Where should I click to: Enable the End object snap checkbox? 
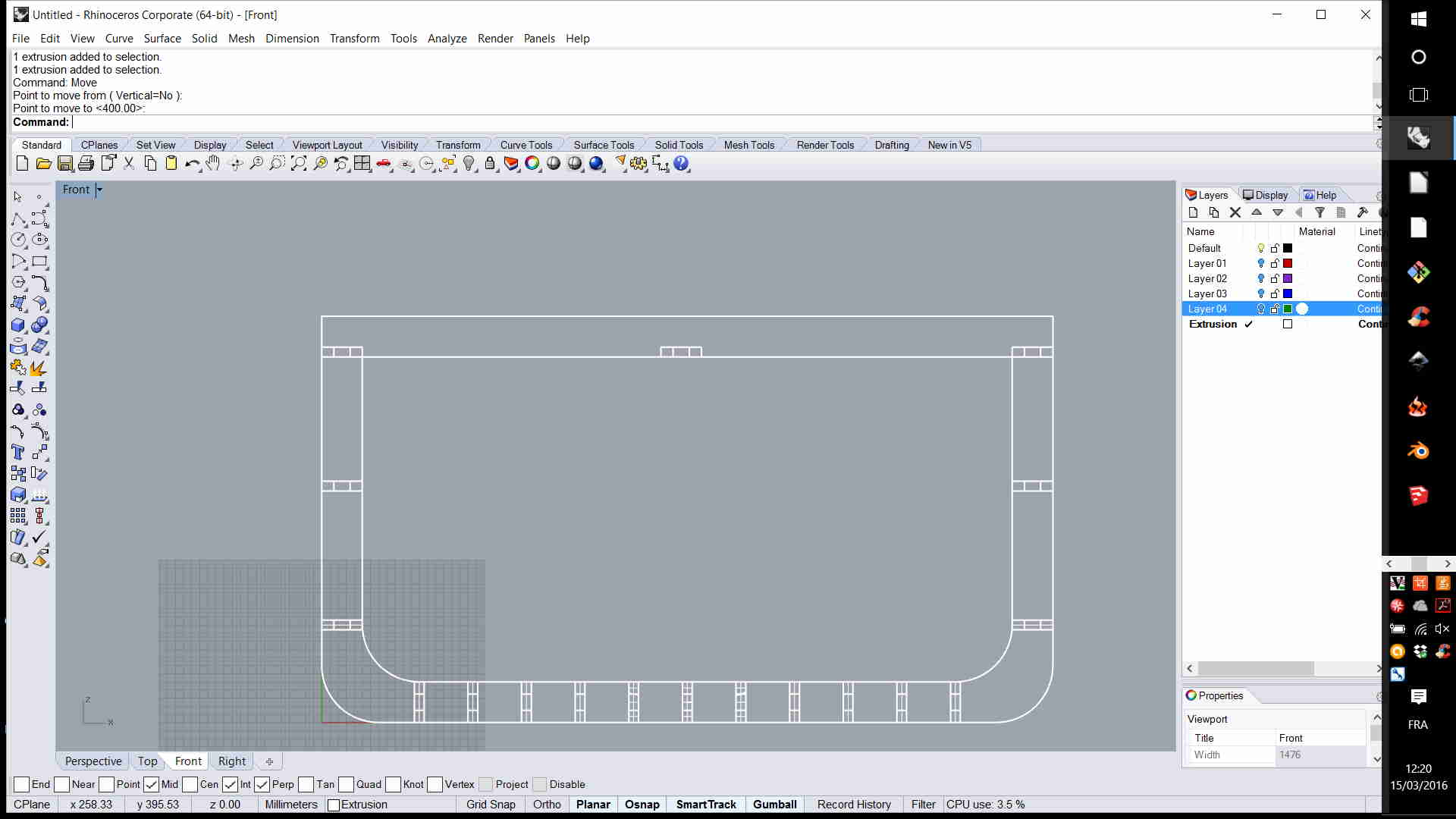coord(22,785)
